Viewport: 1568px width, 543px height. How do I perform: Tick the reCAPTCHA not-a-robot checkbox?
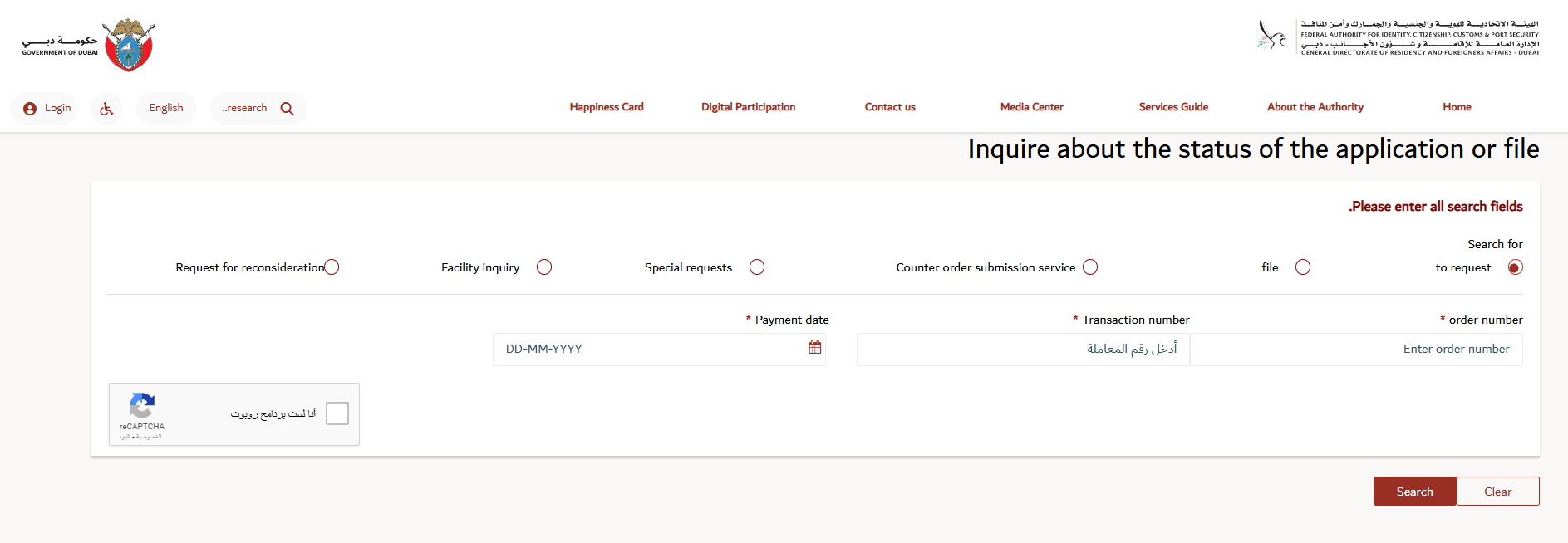[x=337, y=413]
